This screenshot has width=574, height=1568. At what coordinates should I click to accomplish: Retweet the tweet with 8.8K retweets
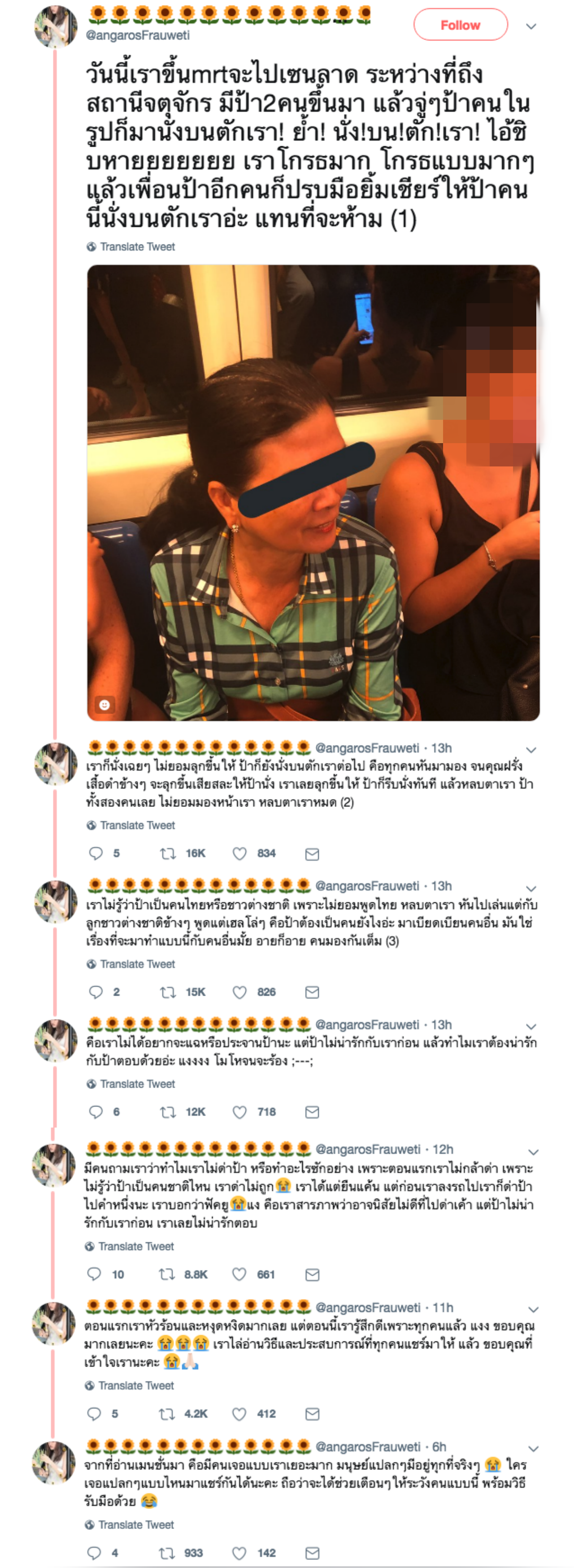[x=166, y=1274]
